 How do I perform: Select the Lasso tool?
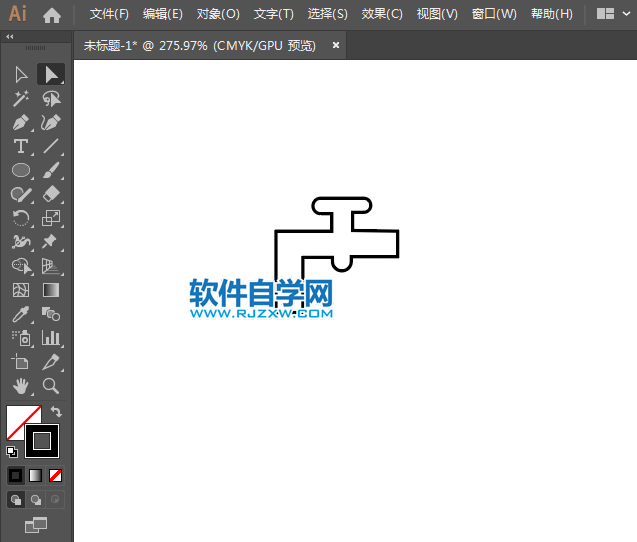51,99
